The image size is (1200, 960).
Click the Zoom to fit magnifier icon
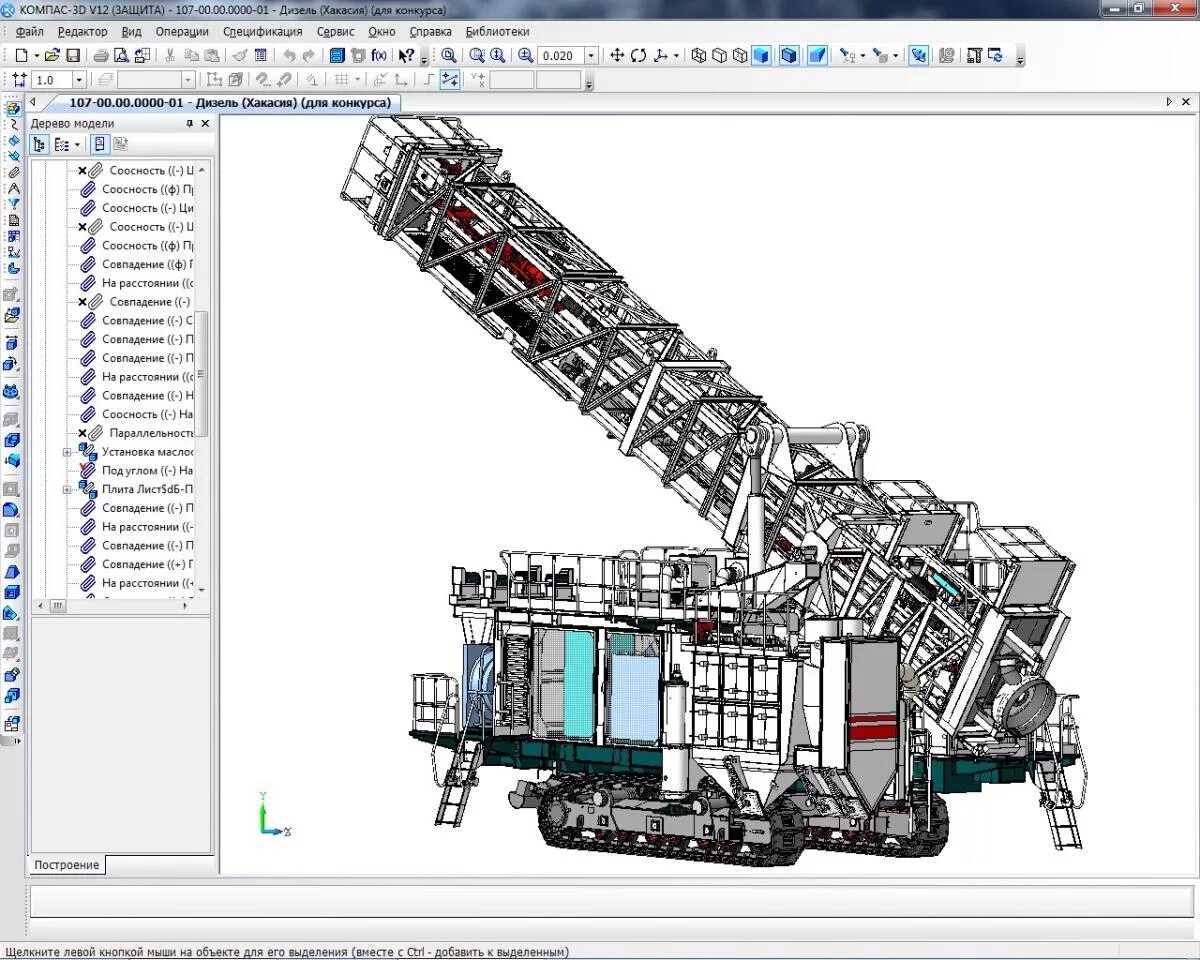tap(449, 56)
